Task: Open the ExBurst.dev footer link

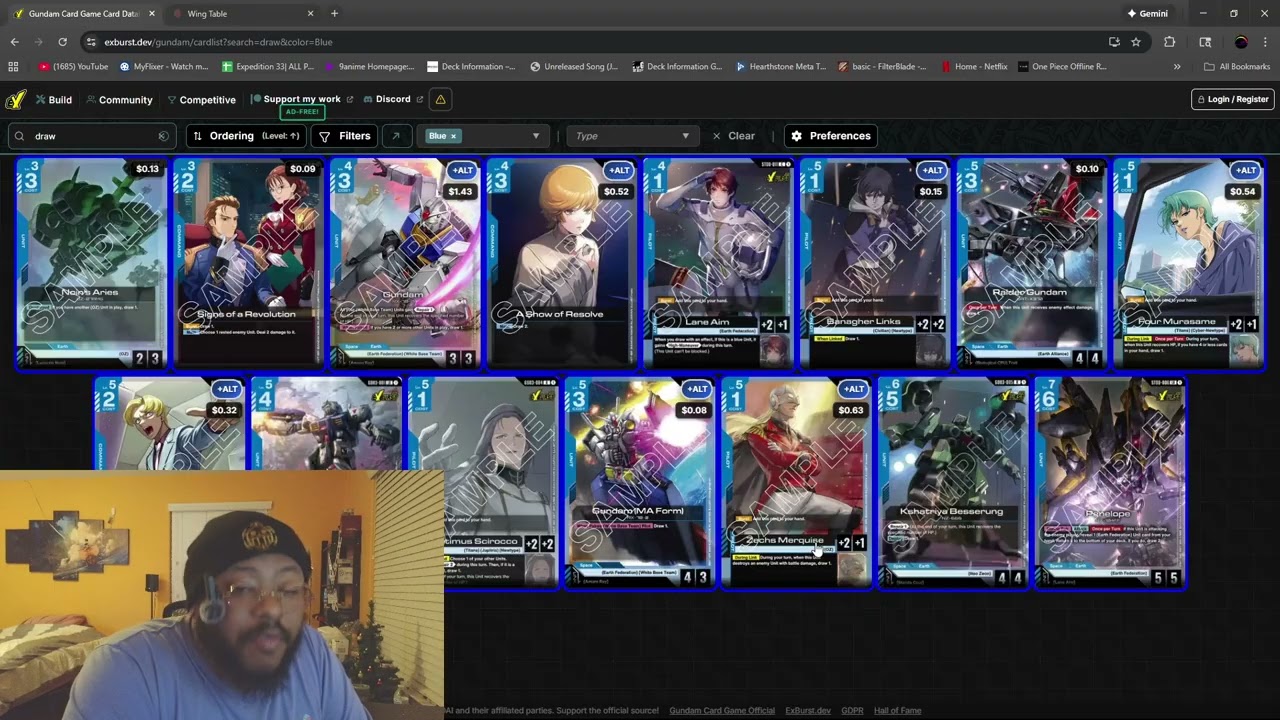Action: [x=808, y=711]
